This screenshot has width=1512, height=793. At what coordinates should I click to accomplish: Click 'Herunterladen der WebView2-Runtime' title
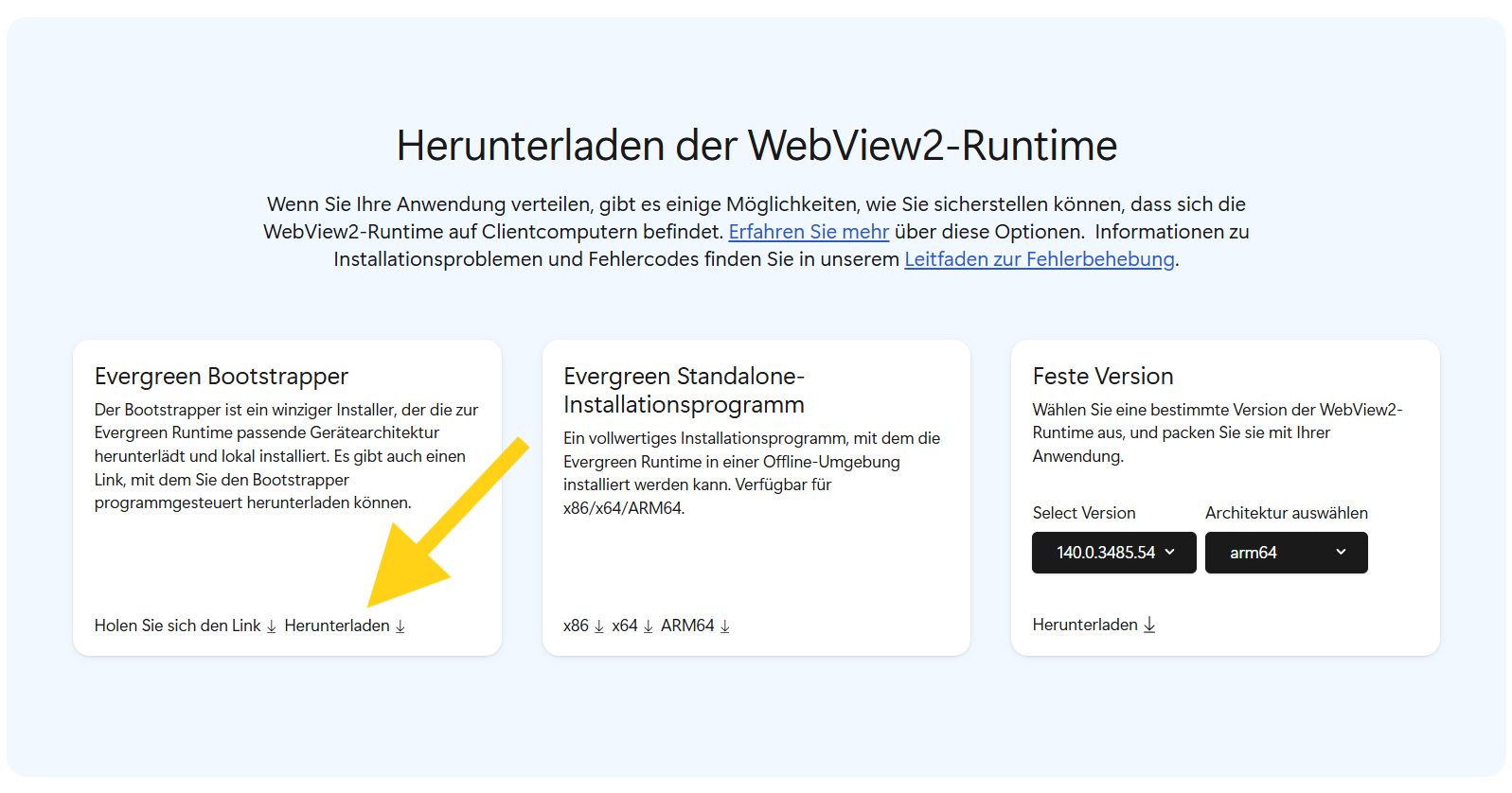click(x=756, y=146)
